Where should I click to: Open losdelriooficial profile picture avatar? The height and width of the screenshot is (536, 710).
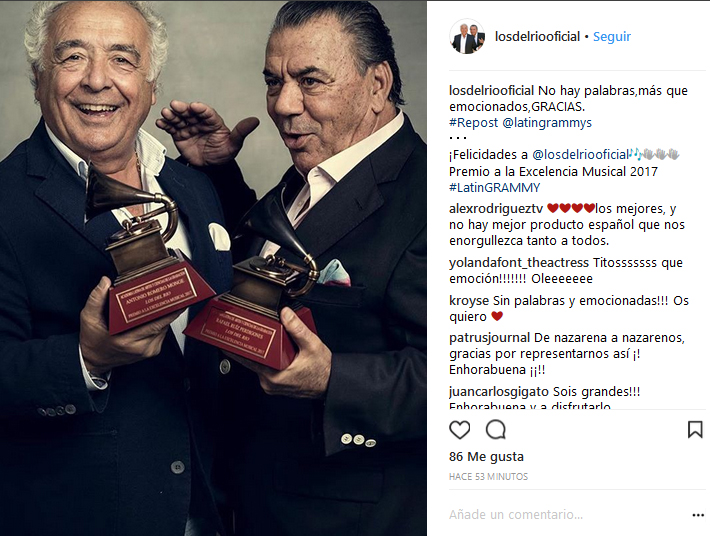pos(467,37)
